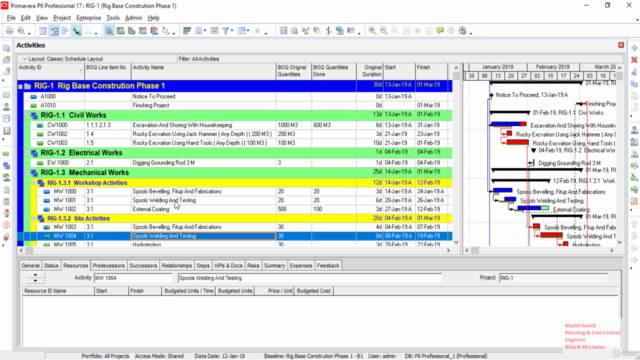Assign resources by role icon
Viewport: 640px width, 360px height.
(x=634, y=142)
